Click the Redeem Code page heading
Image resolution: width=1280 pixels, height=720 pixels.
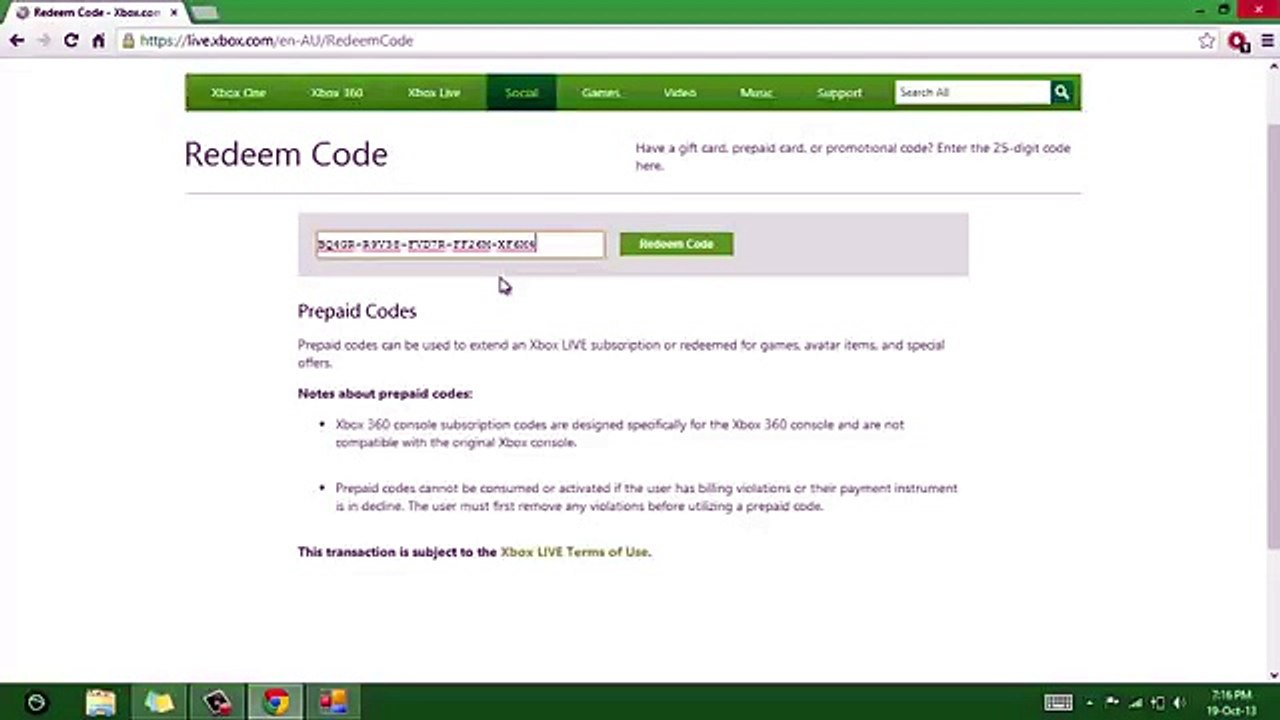click(x=286, y=154)
